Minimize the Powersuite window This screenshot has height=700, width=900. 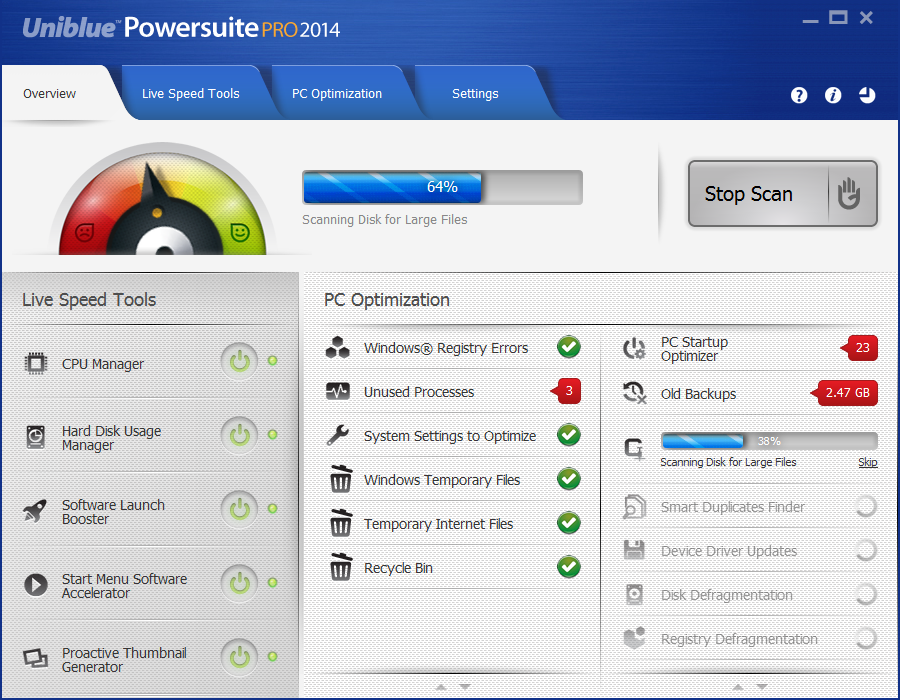click(x=810, y=20)
